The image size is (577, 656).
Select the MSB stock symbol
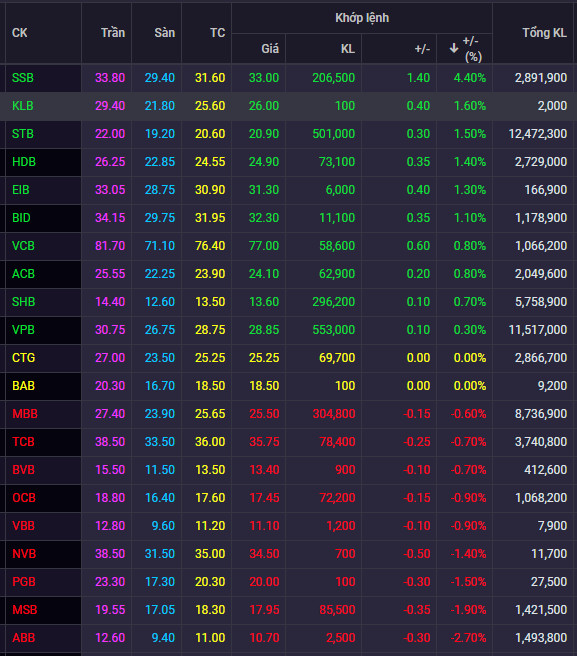(25, 610)
